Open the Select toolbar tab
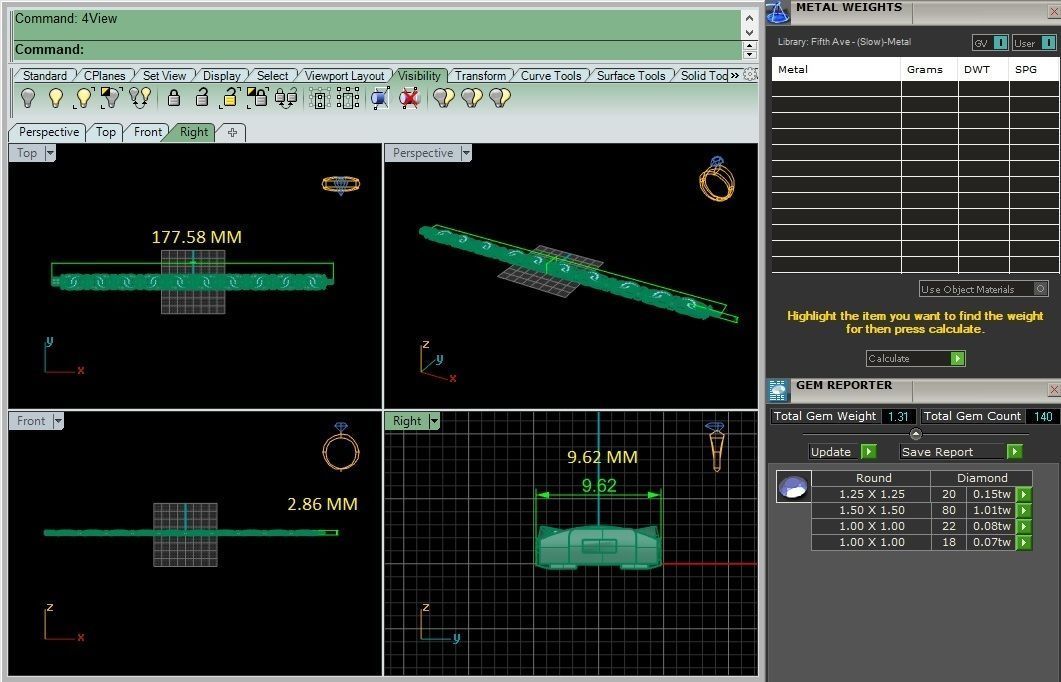The image size is (1061, 682). (x=272, y=76)
